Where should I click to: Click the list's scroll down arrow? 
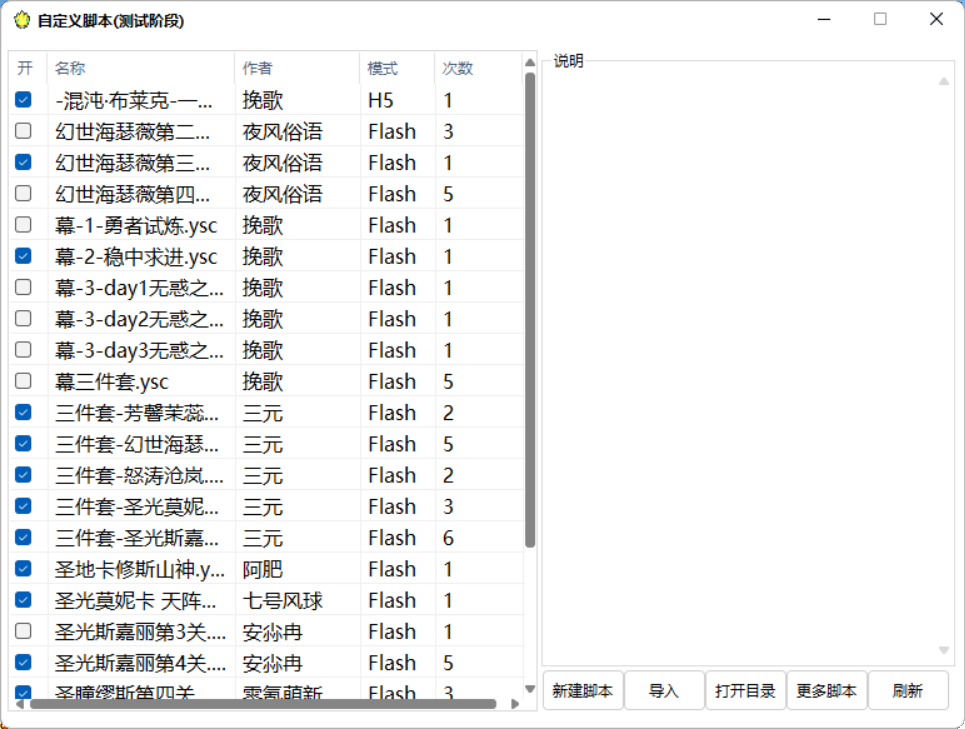(530, 689)
